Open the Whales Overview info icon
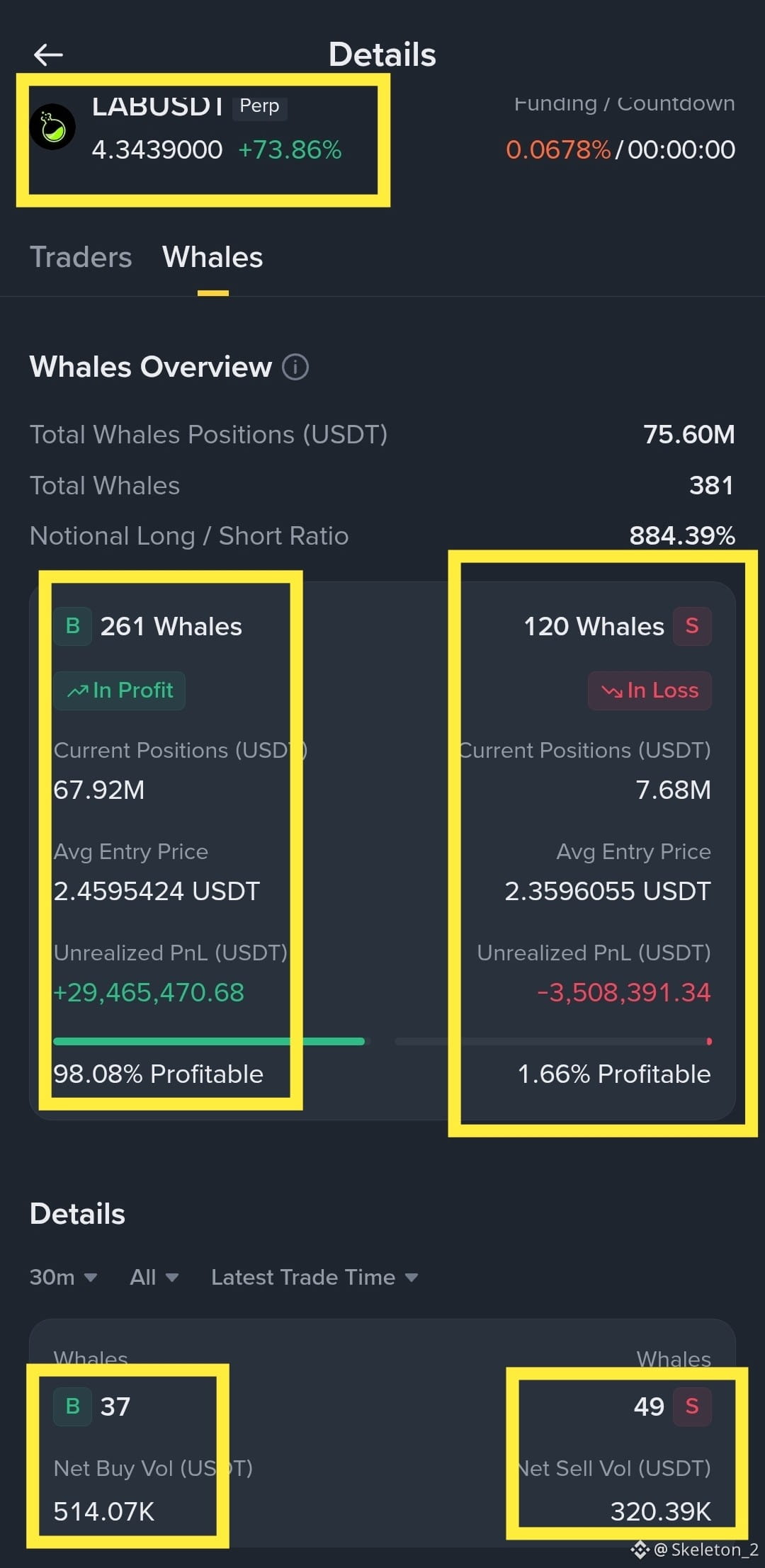The width and height of the screenshot is (765, 1568). (295, 367)
